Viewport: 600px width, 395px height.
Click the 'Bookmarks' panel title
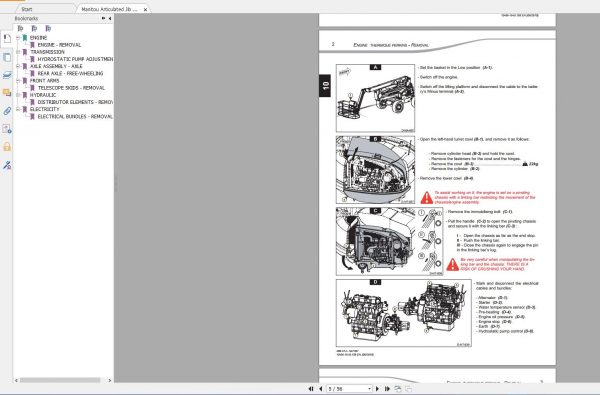pyautogui.click(x=26, y=18)
